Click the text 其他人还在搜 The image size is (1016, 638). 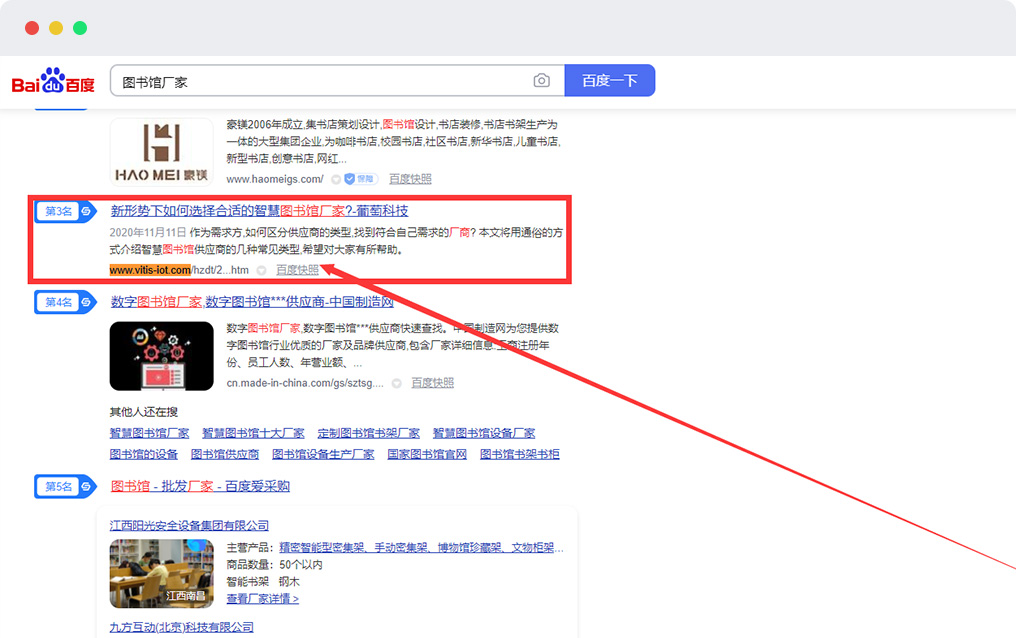144,412
